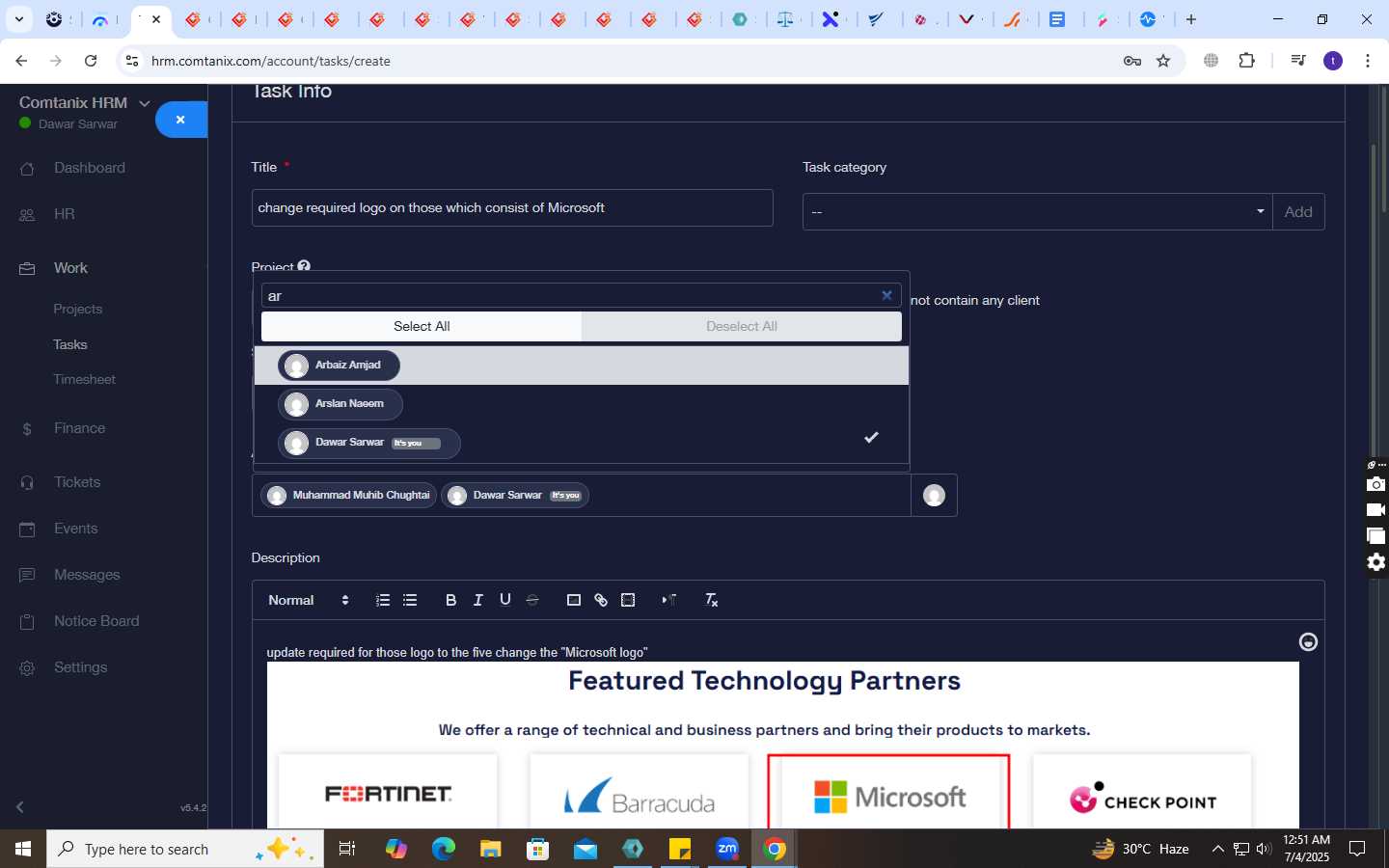Deselect Dawar Sarwar in the assignee dropdown
Viewport: 1389px width, 868px height.
click(x=582, y=443)
